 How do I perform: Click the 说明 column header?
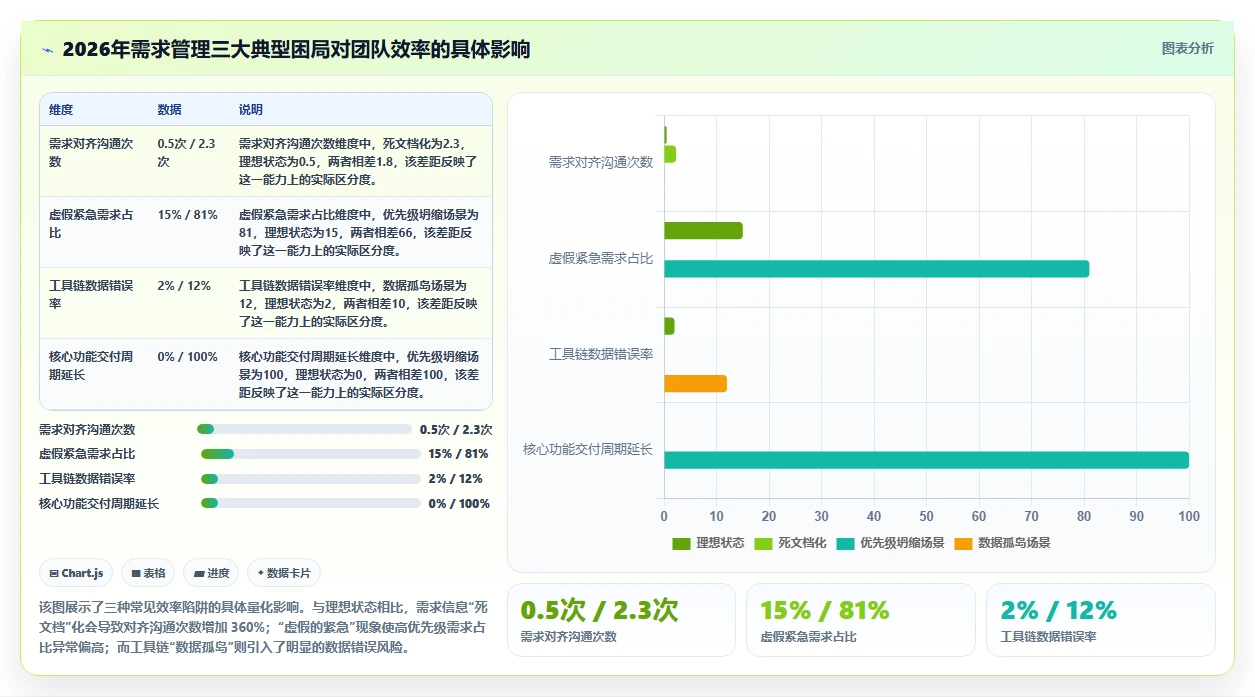point(250,109)
